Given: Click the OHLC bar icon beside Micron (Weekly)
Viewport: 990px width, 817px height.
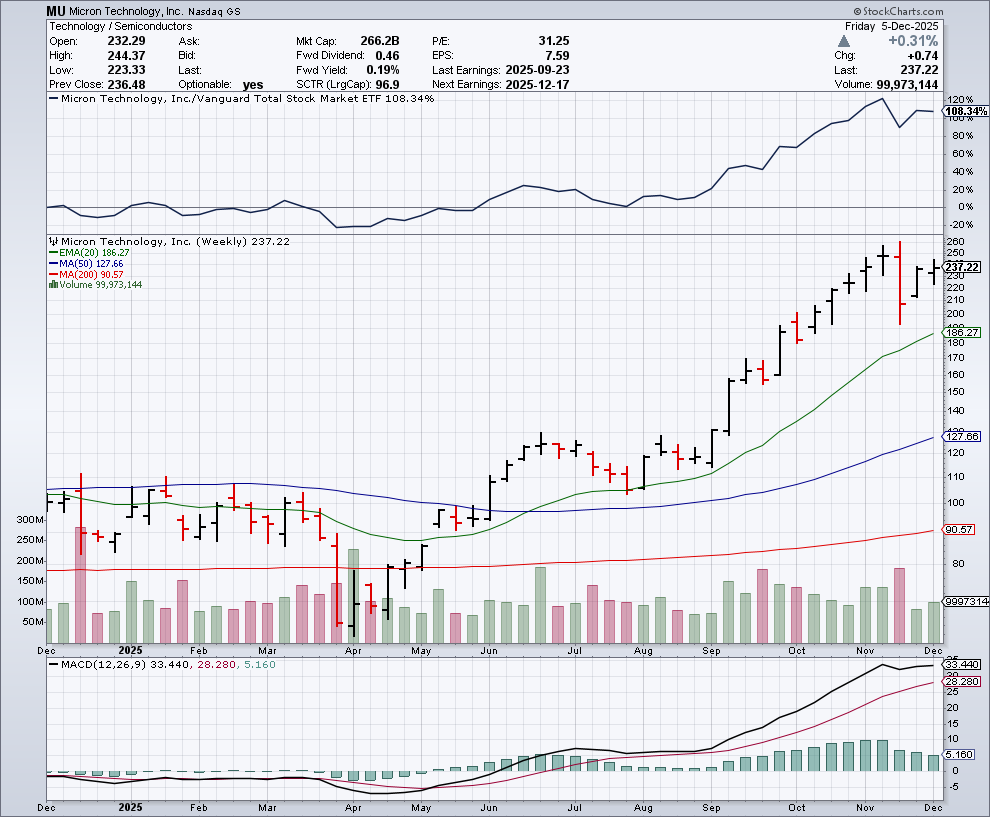Looking at the screenshot, I should (x=53, y=241).
